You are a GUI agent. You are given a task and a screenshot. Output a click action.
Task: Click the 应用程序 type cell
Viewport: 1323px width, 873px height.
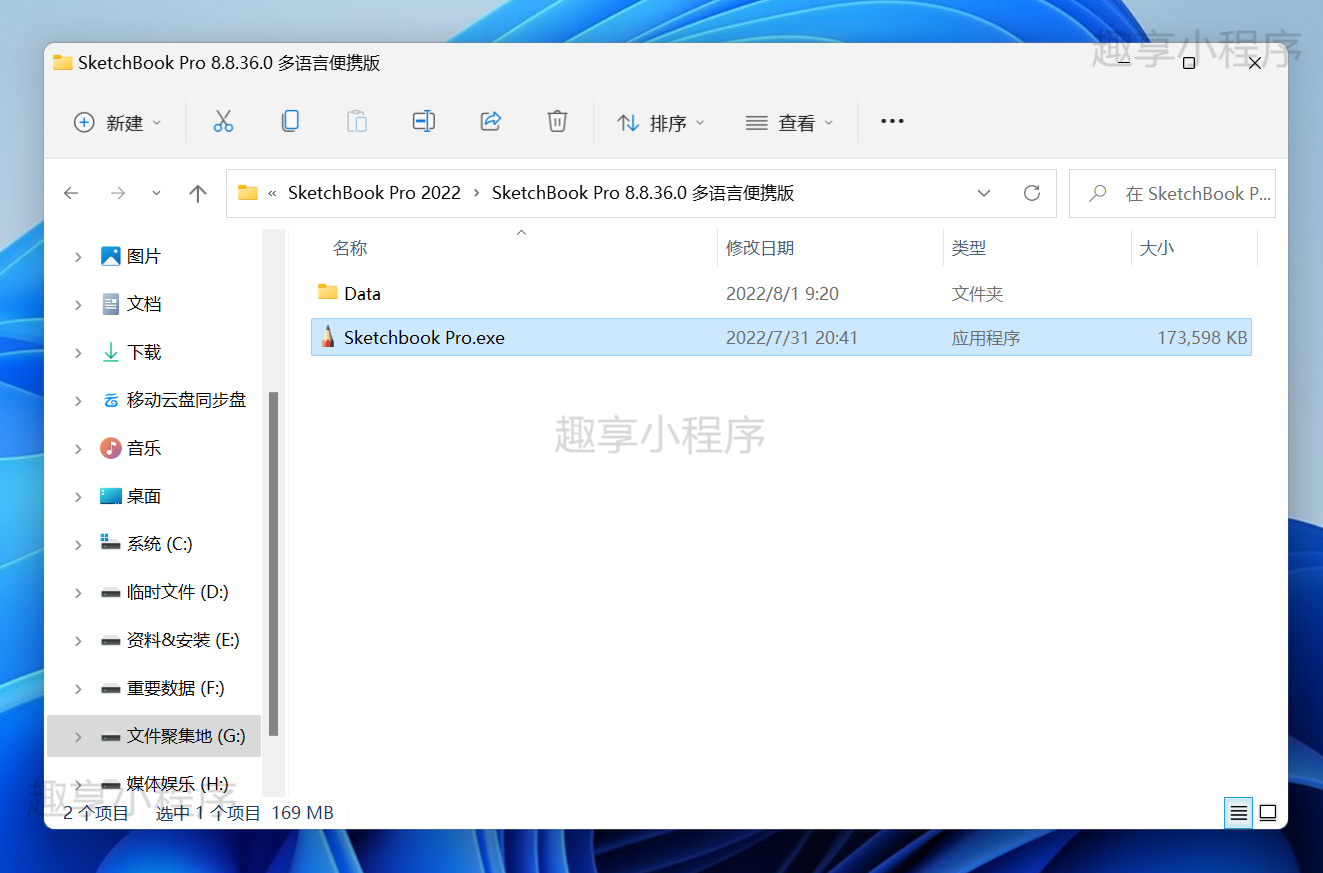point(986,337)
